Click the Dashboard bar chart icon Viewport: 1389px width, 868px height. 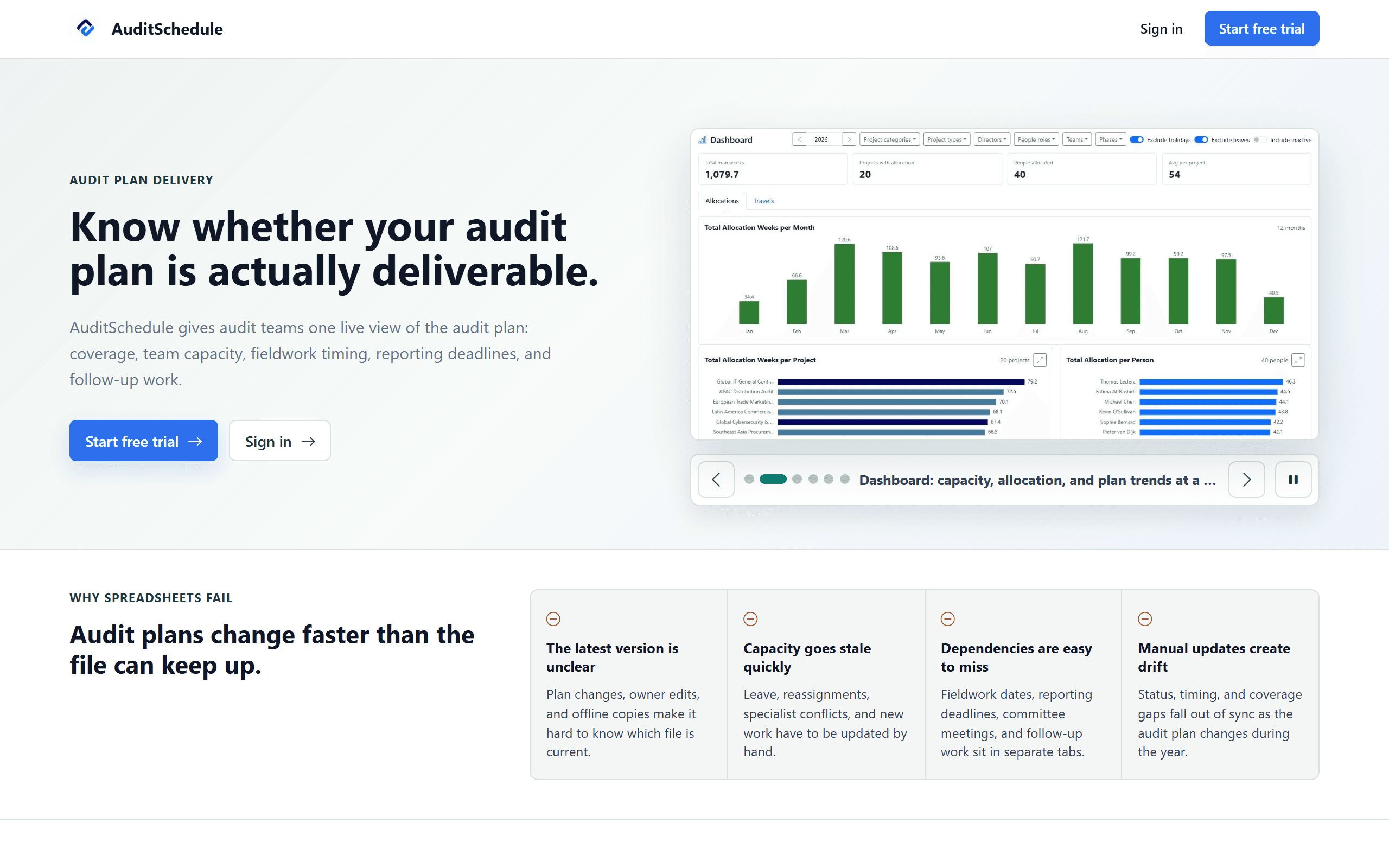(x=703, y=139)
